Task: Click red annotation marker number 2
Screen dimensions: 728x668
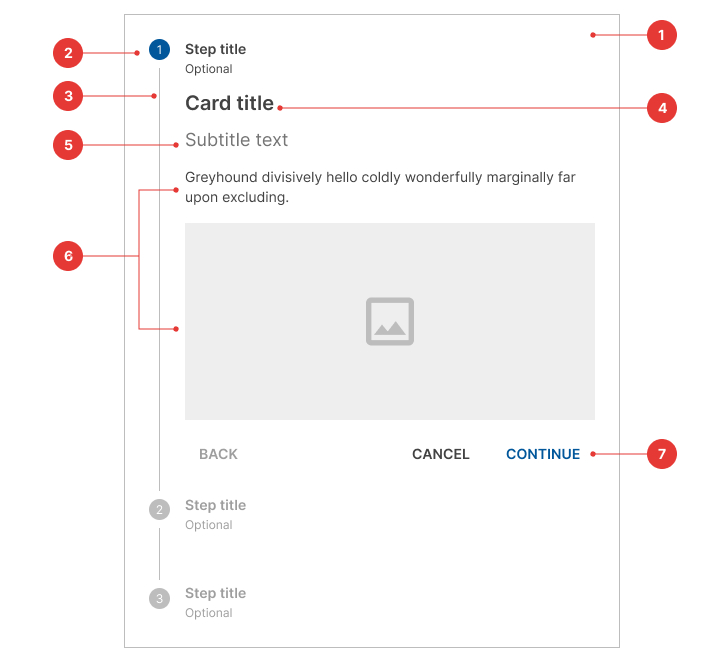Action: (x=67, y=52)
